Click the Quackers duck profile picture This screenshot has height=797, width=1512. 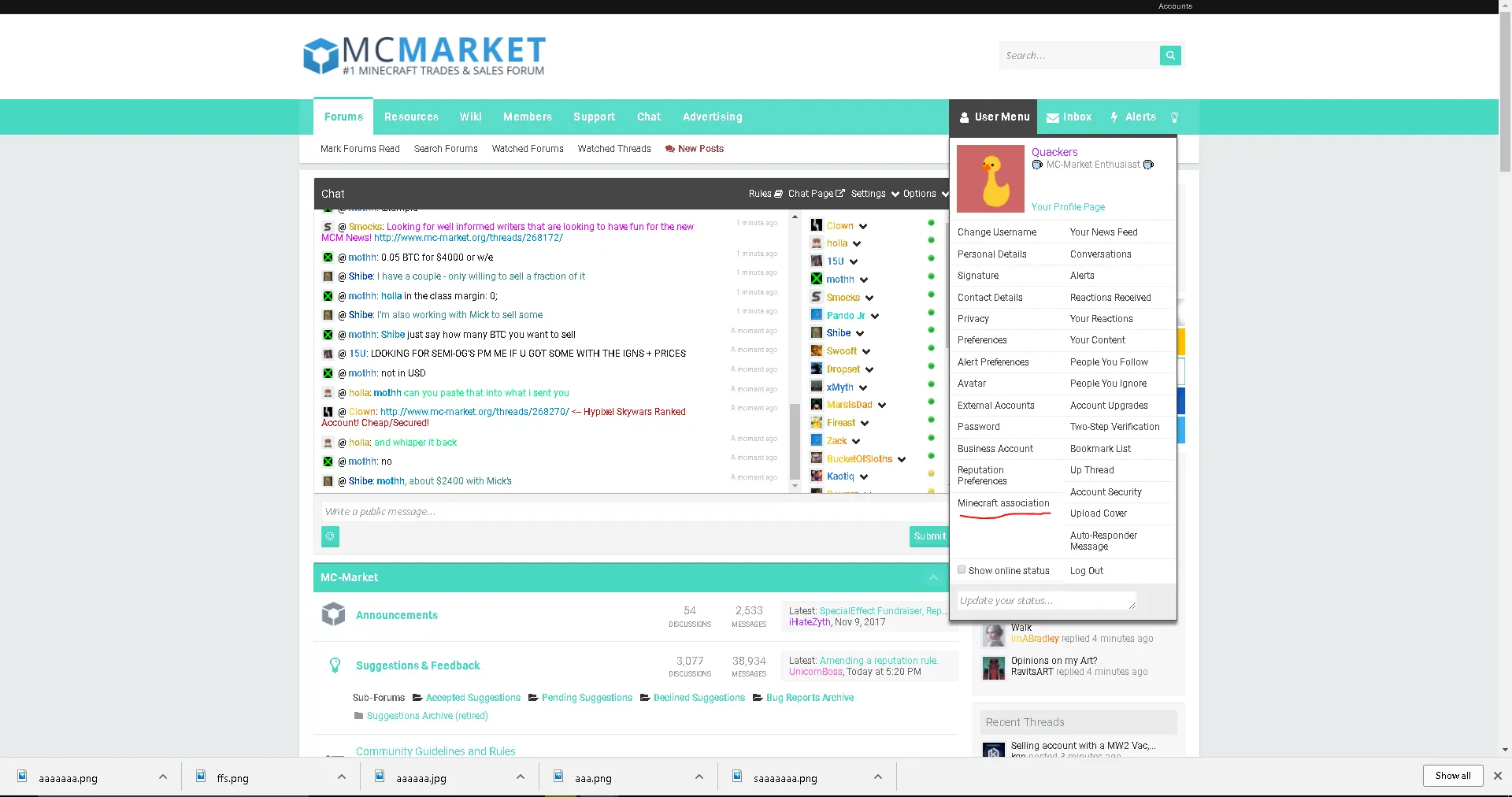(x=991, y=179)
